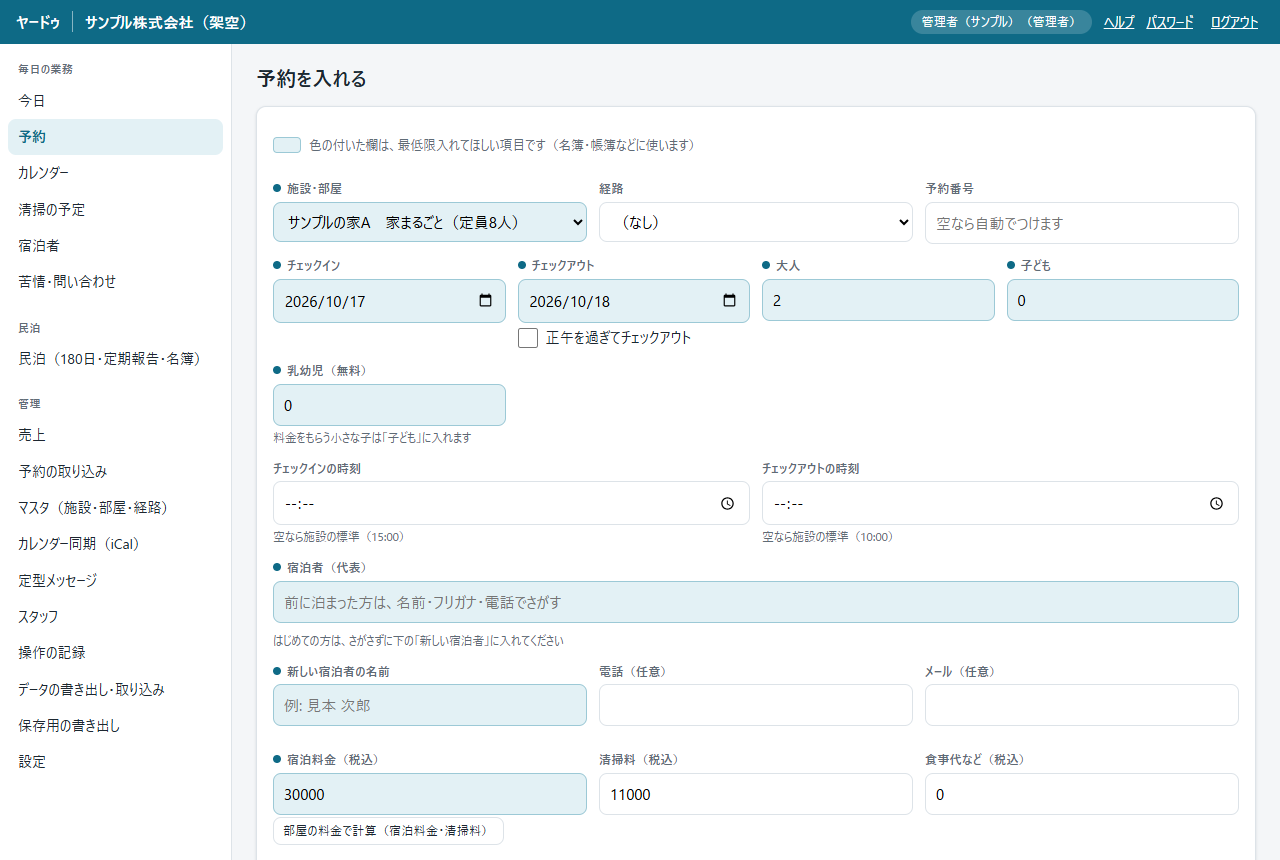The height and width of the screenshot is (860, 1280).
Task: Click the 子ども count field
Action: click(1123, 300)
